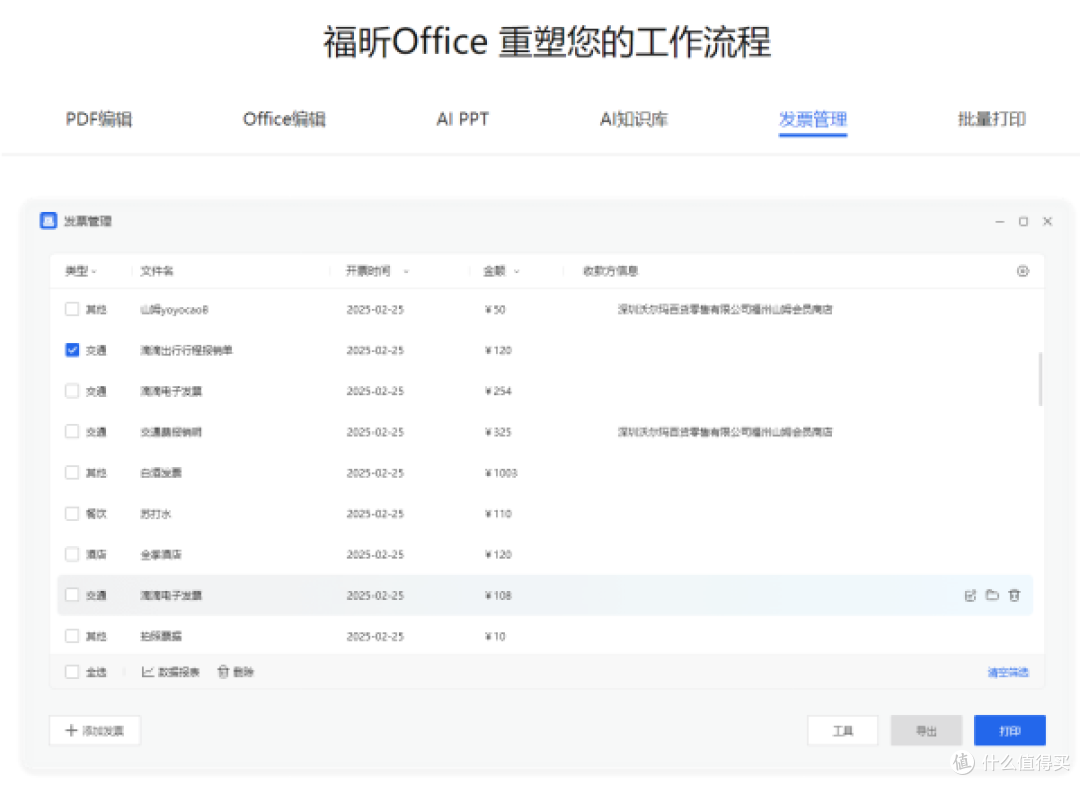This screenshot has height=785, width=1080.
Task: Click file name 全季酒店
Action: 161,554
